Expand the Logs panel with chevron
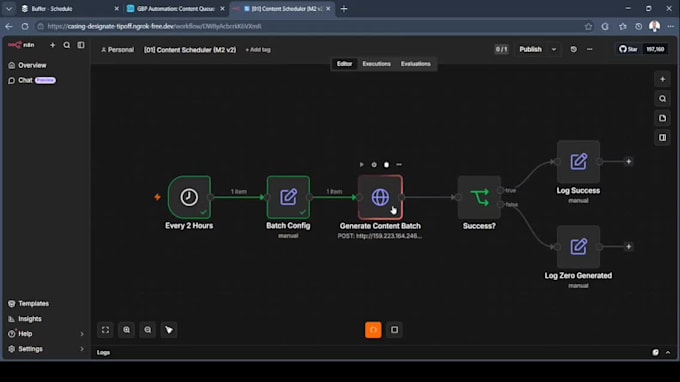 [x=668, y=353]
